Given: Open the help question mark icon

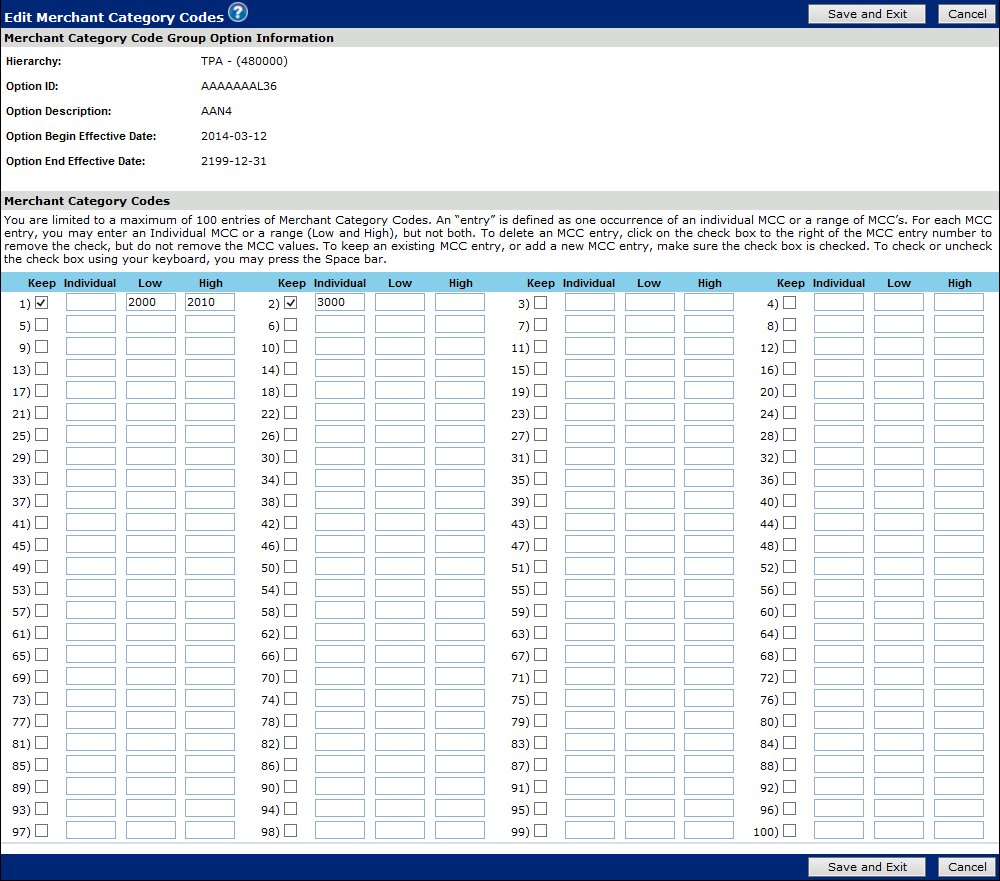Looking at the screenshot, I should click(x=237, y=13).
